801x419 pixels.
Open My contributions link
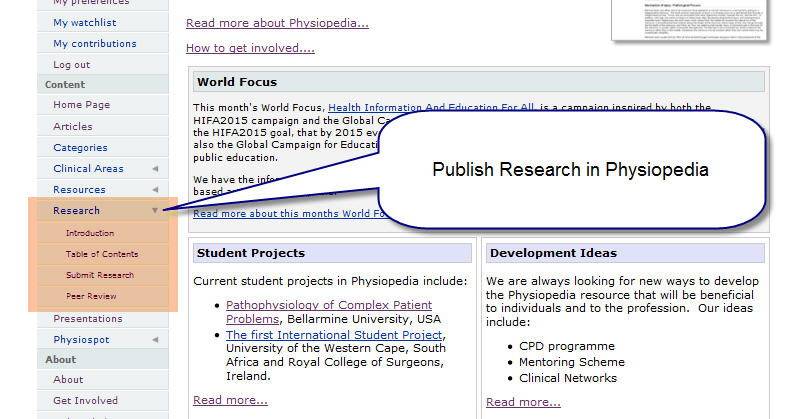[95, 43]
